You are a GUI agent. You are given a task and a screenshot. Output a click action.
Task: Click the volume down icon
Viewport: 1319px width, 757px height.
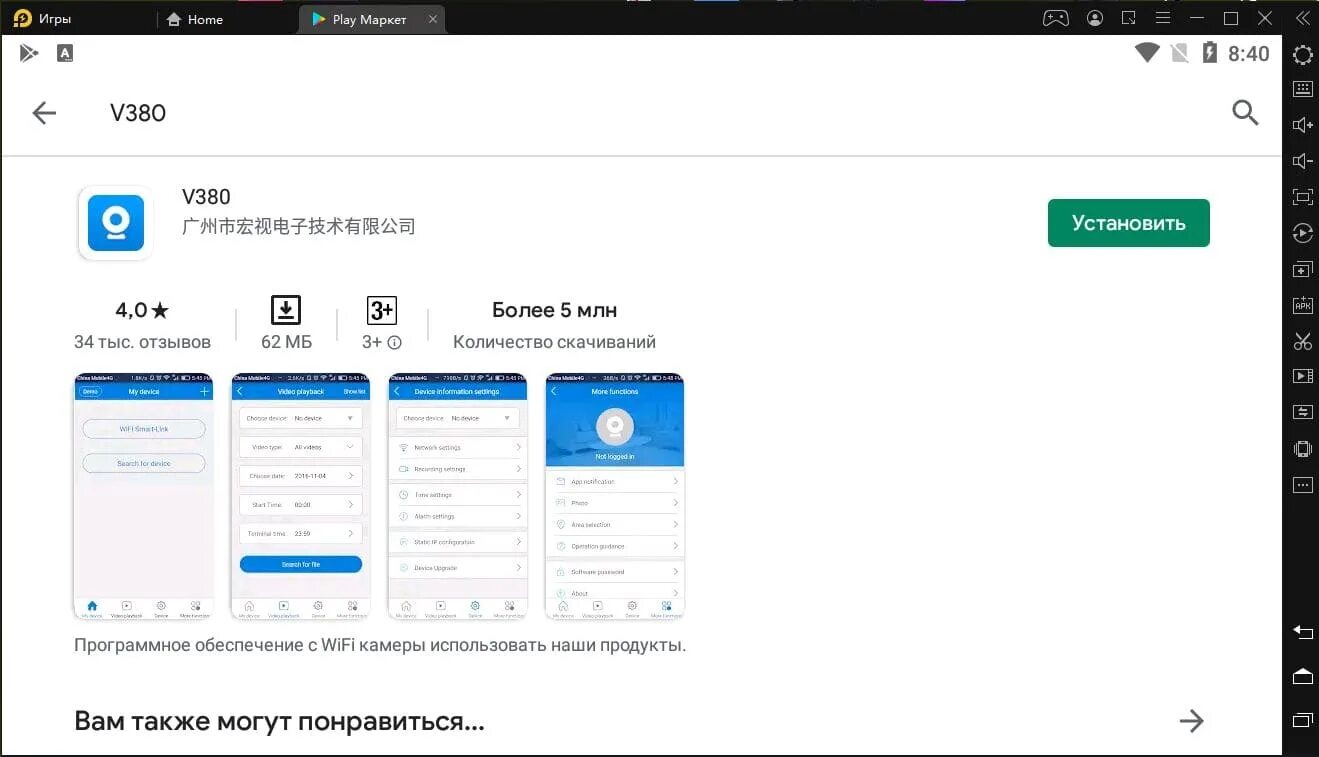point(1302,161)
